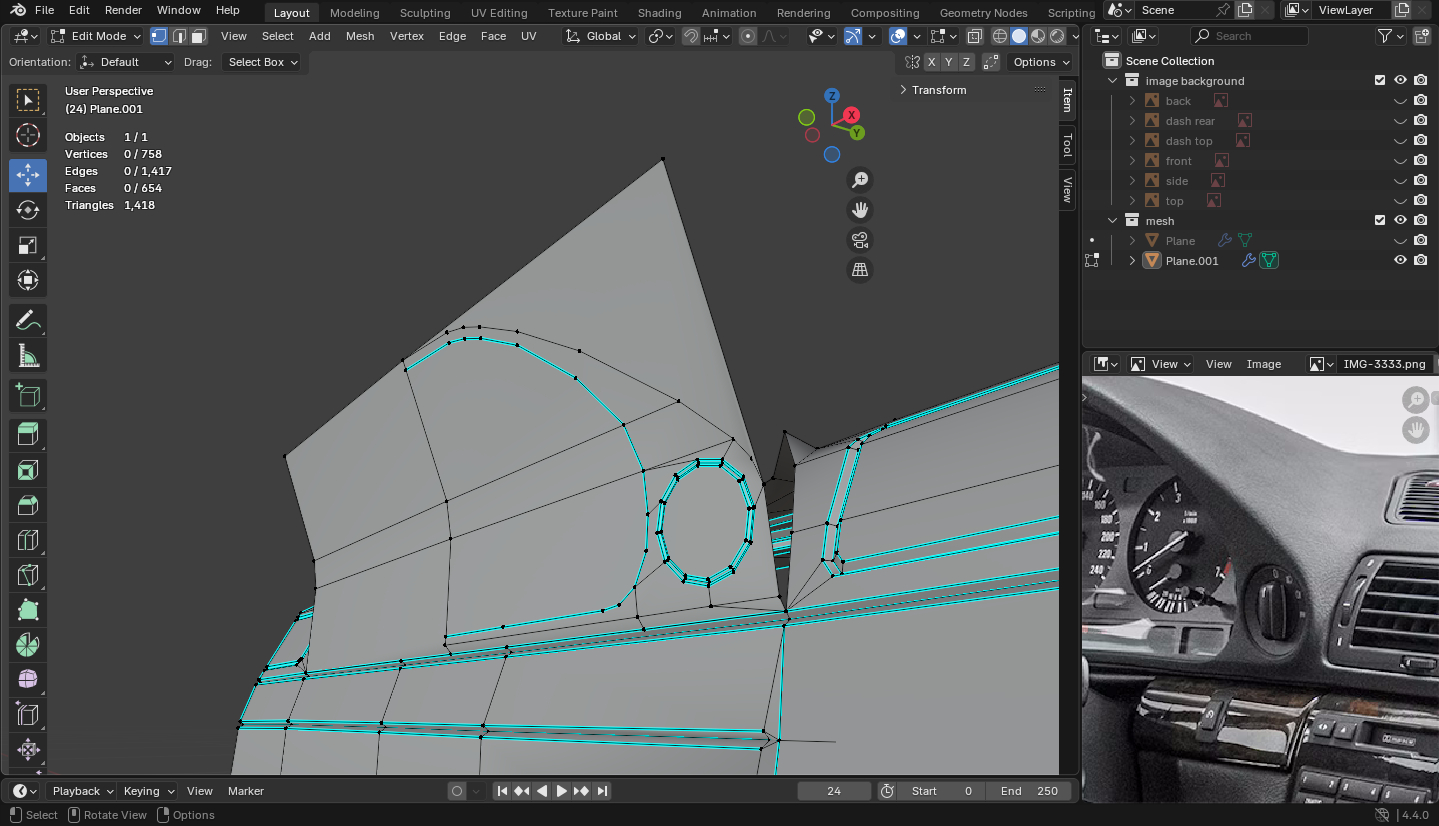Choose the Add Cube tool

click(28, 395)
